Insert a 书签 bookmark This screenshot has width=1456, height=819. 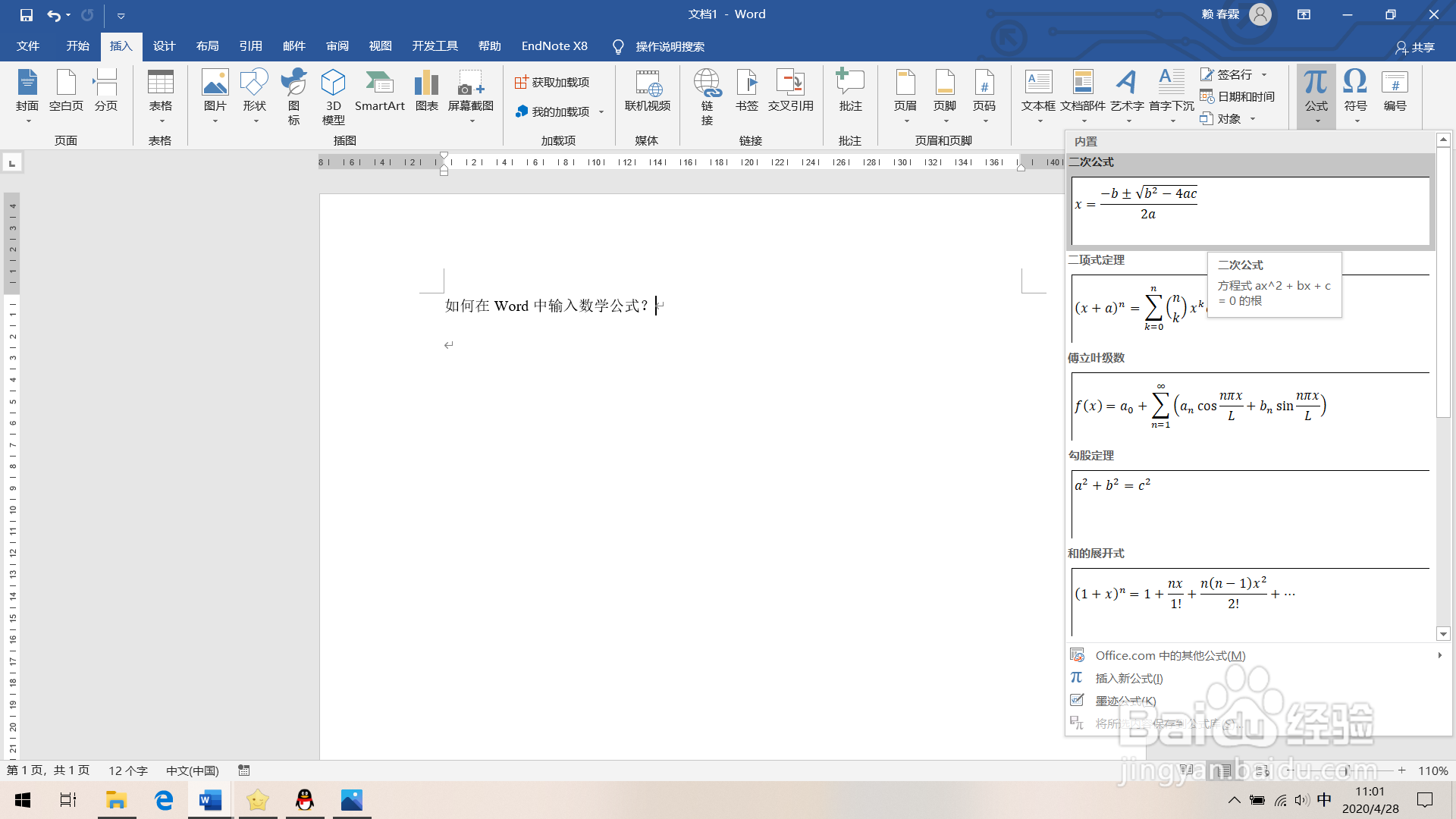(x=746, y=92)
